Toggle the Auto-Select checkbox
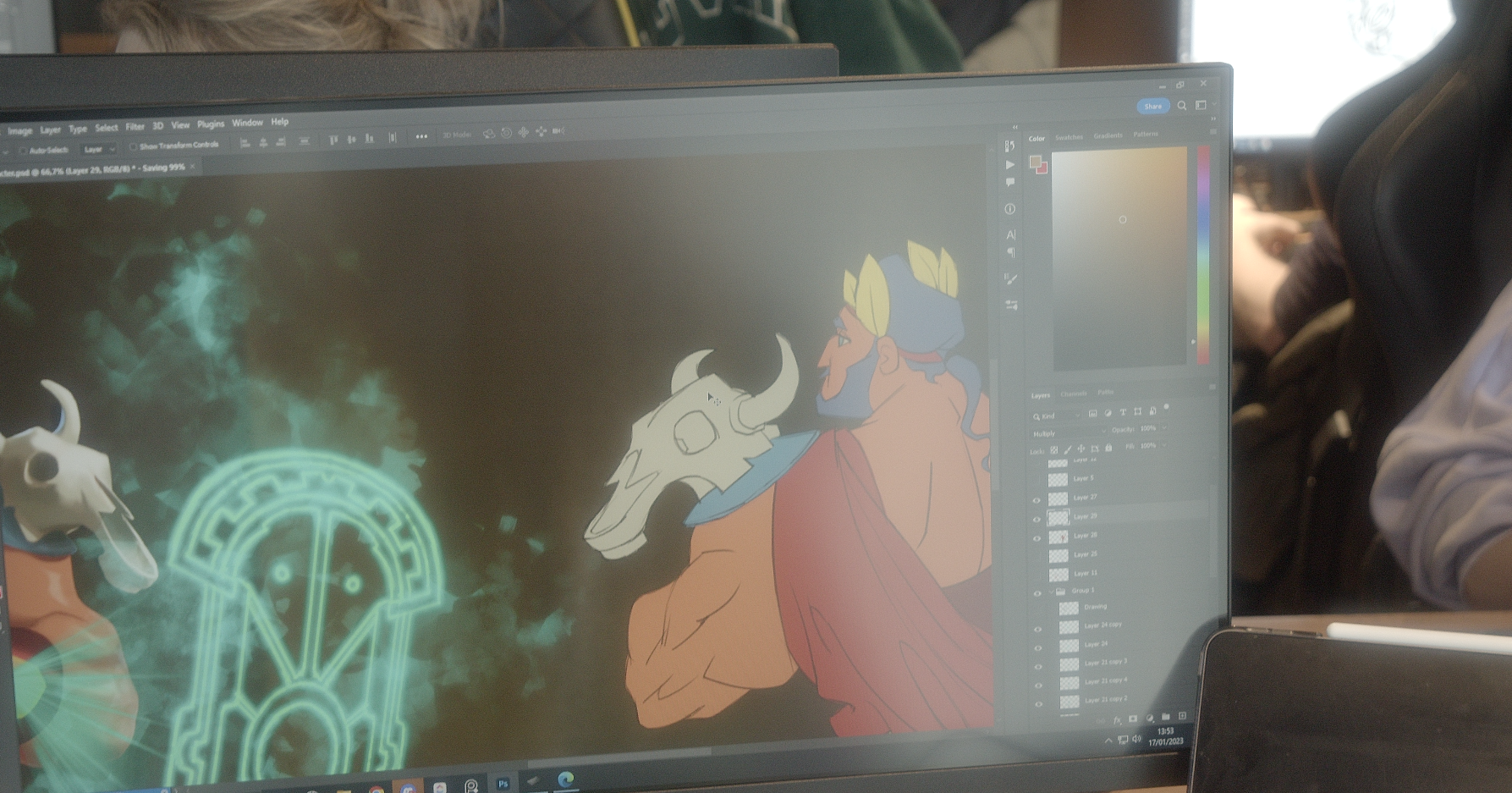Viewport: 1512px width, 793px height. [x=23, y=151]
